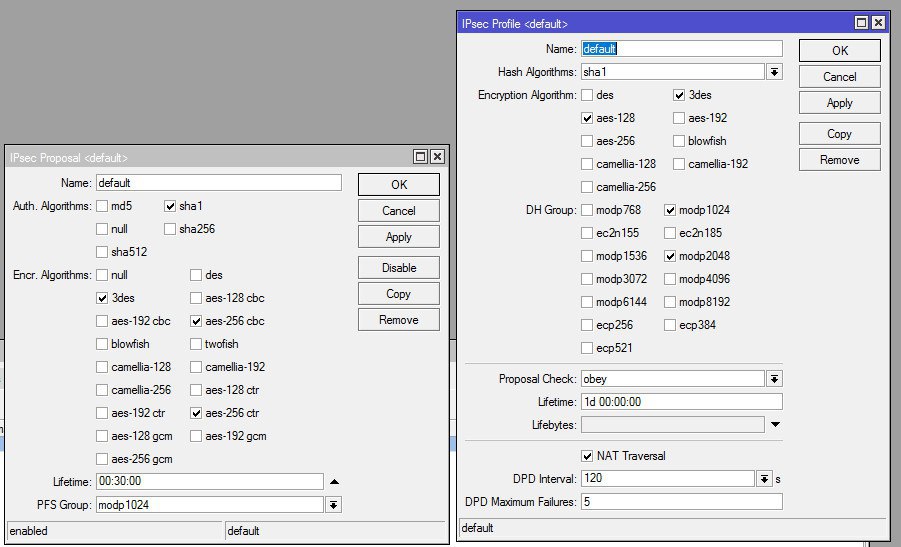Click Apply in IPsec Profile window
901x547 pixels.
(840, 103)
